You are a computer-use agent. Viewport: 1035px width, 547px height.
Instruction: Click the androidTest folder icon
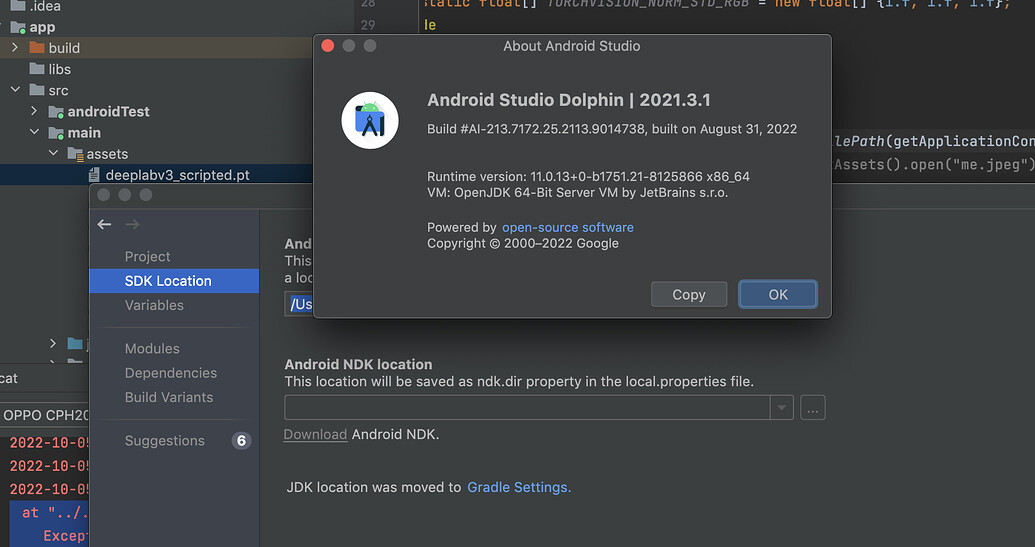pyautogui.click(x=56, y=112)
